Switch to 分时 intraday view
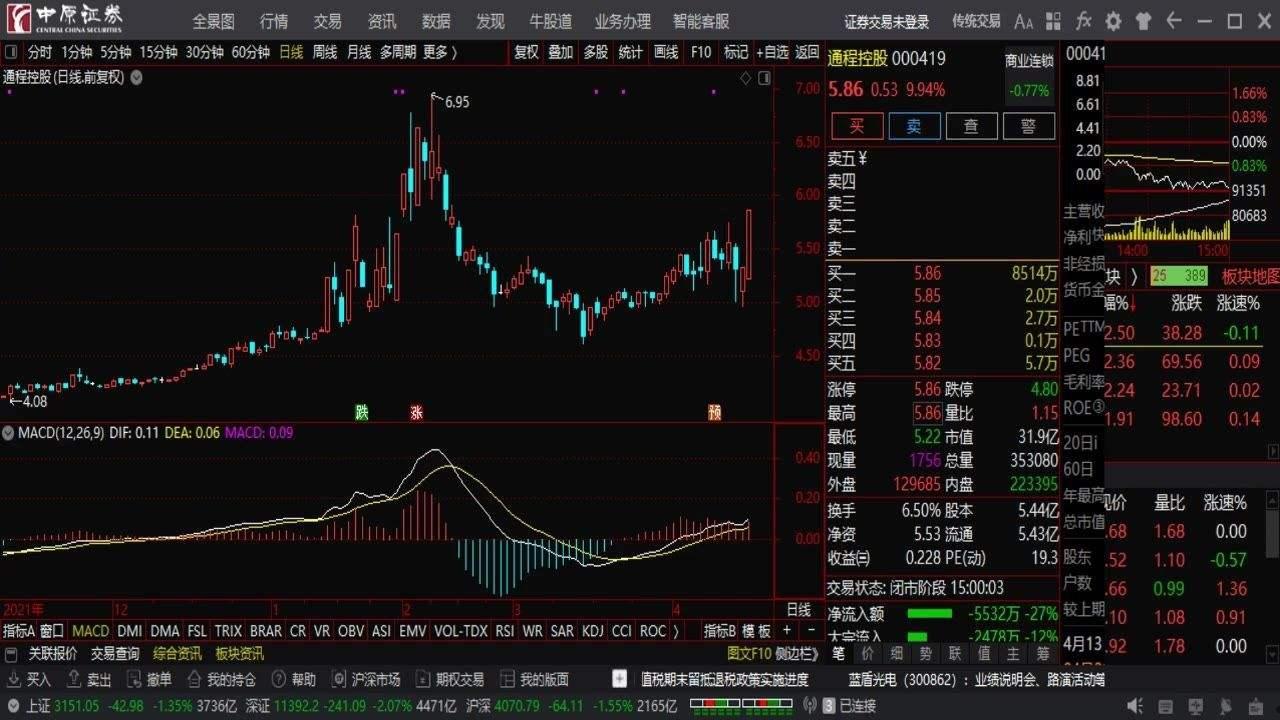Viewport: 1280px width, 720px height. pos(40,52)
